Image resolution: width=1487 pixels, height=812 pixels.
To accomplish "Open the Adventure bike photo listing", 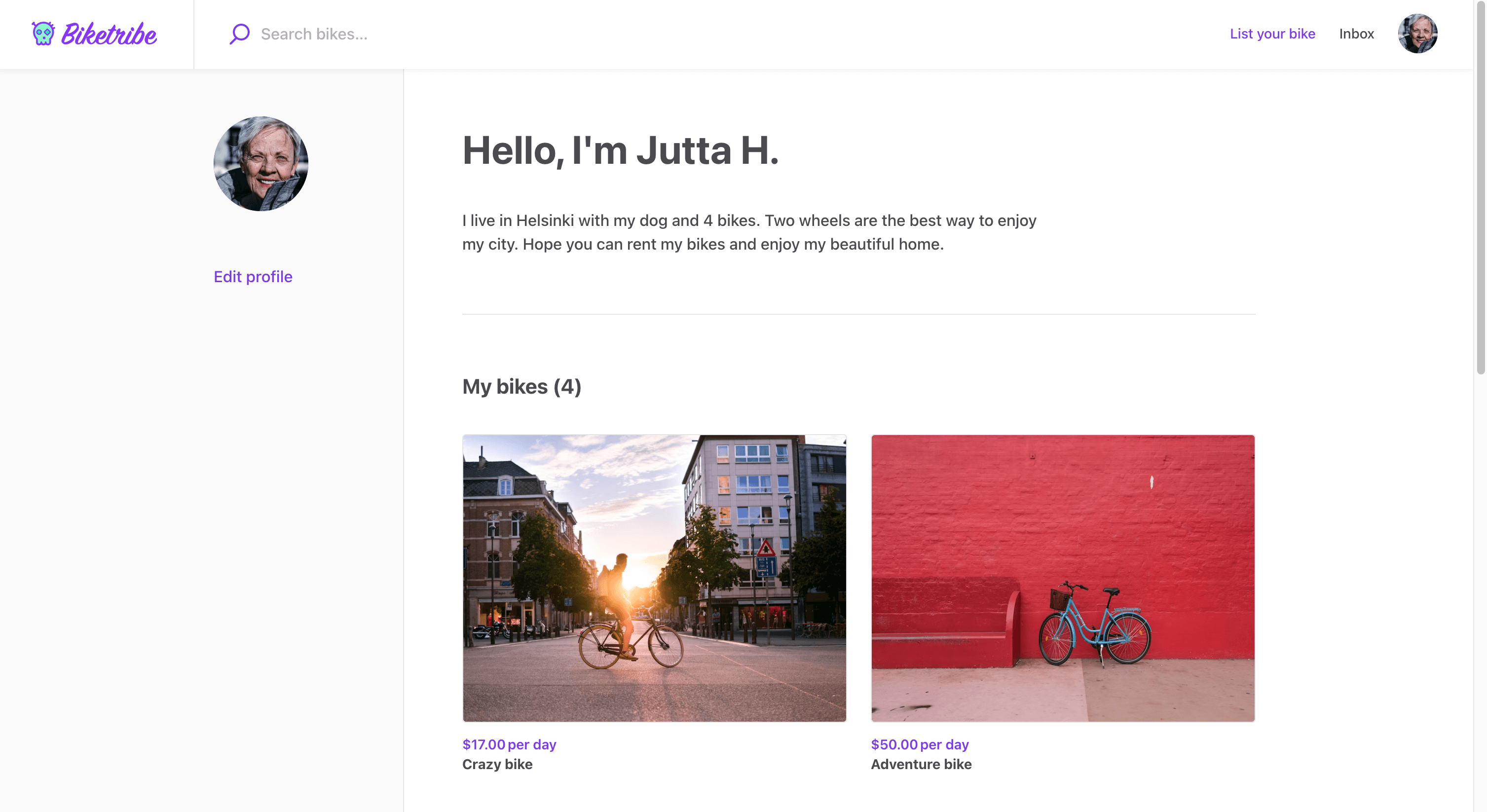I will 1063,578.
